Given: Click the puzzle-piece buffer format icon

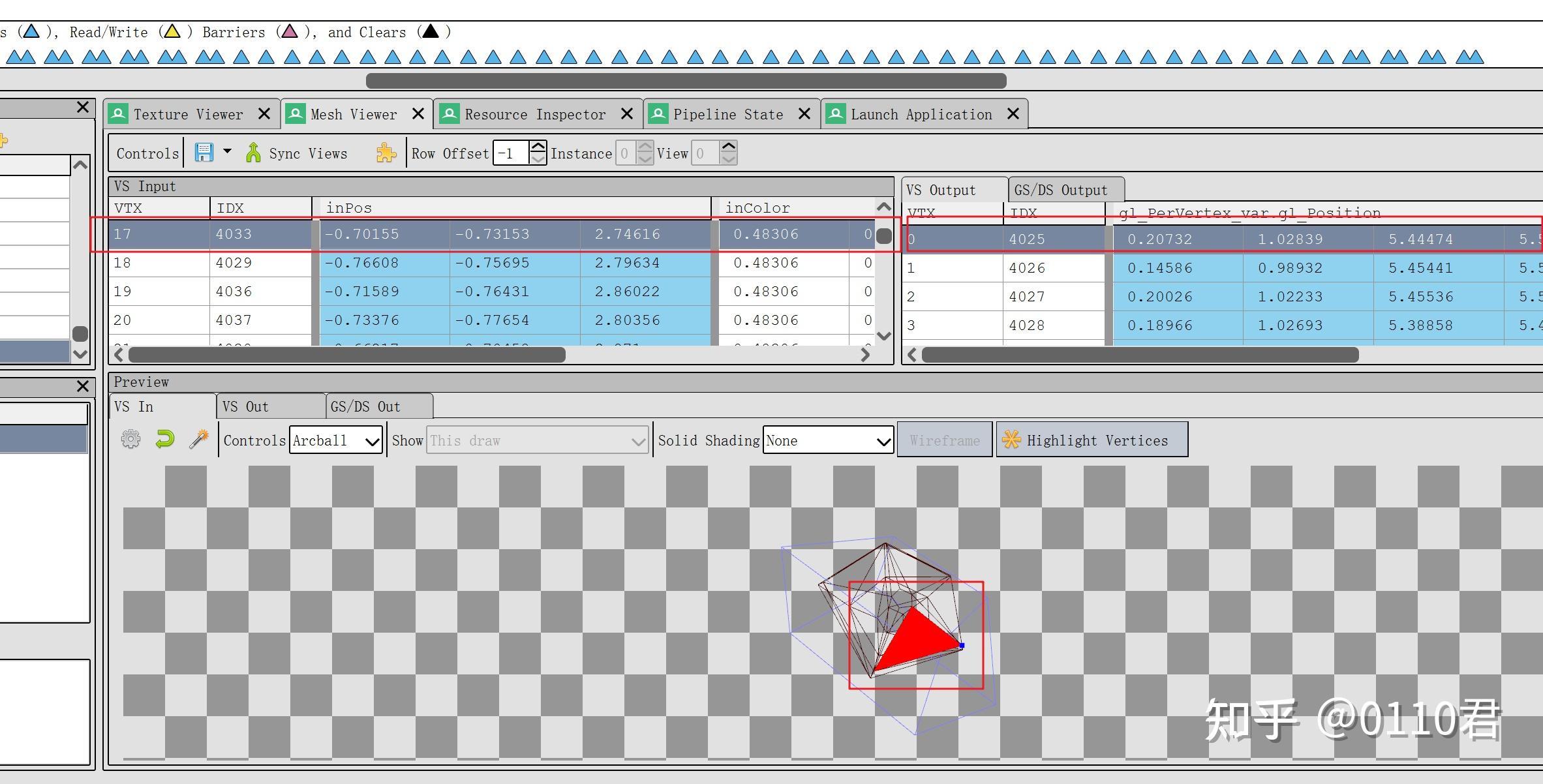Looking at the screenshot, I should (386, 153).
